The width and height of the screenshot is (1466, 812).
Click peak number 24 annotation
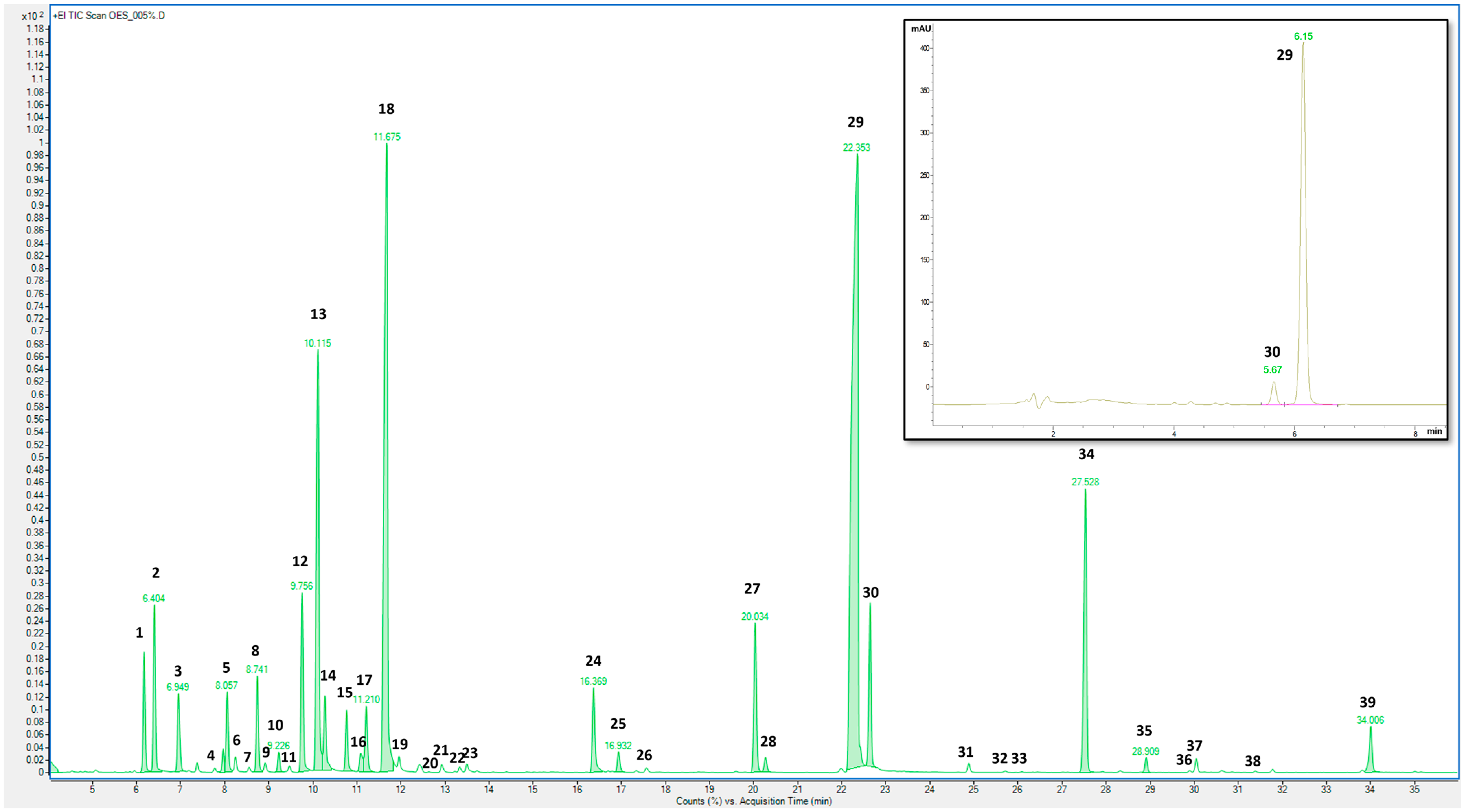pyautogui.click(x=593, y=661)
